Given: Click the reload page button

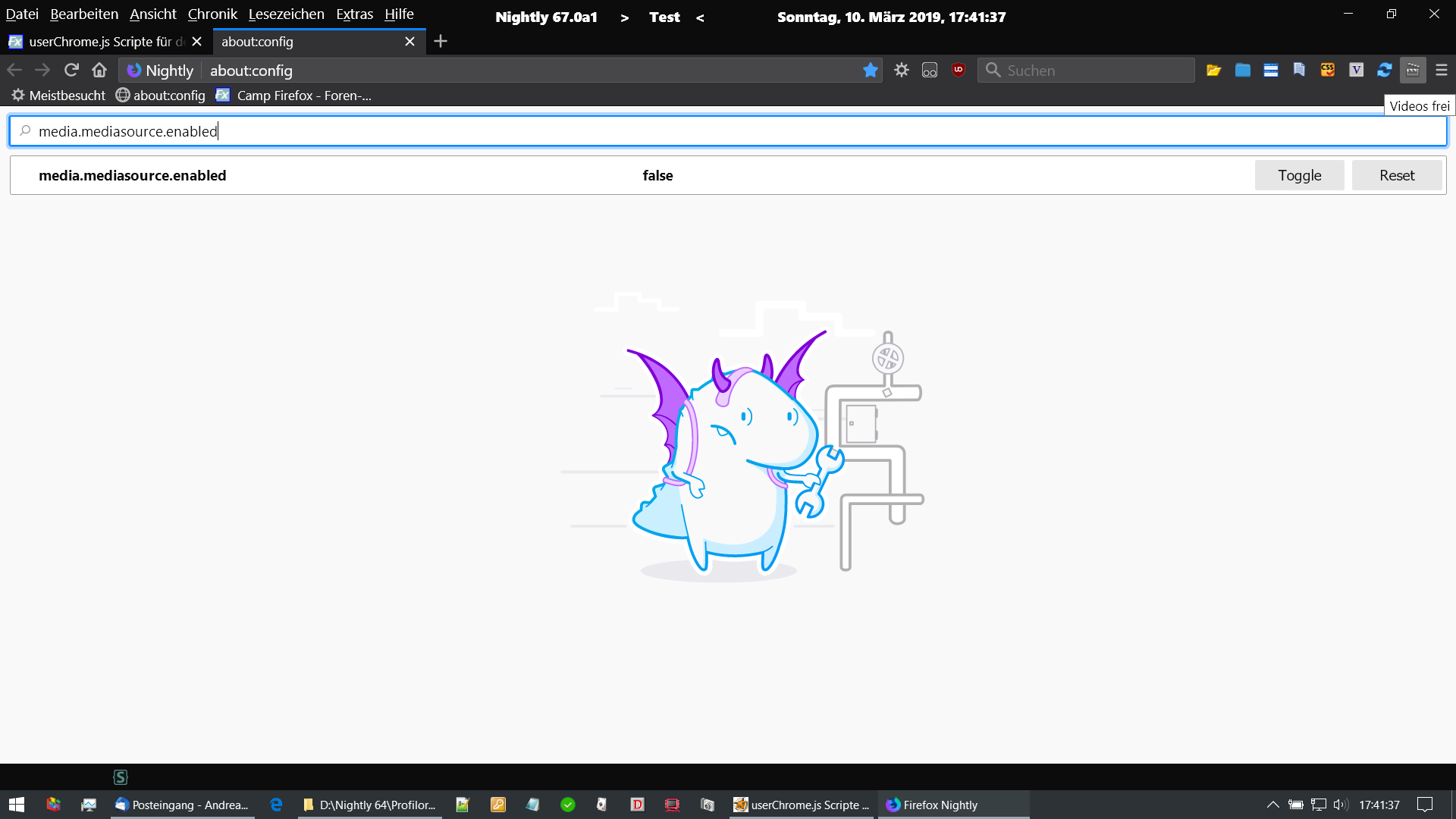Looking at the screenshot, I should click(x=71, y=70).
